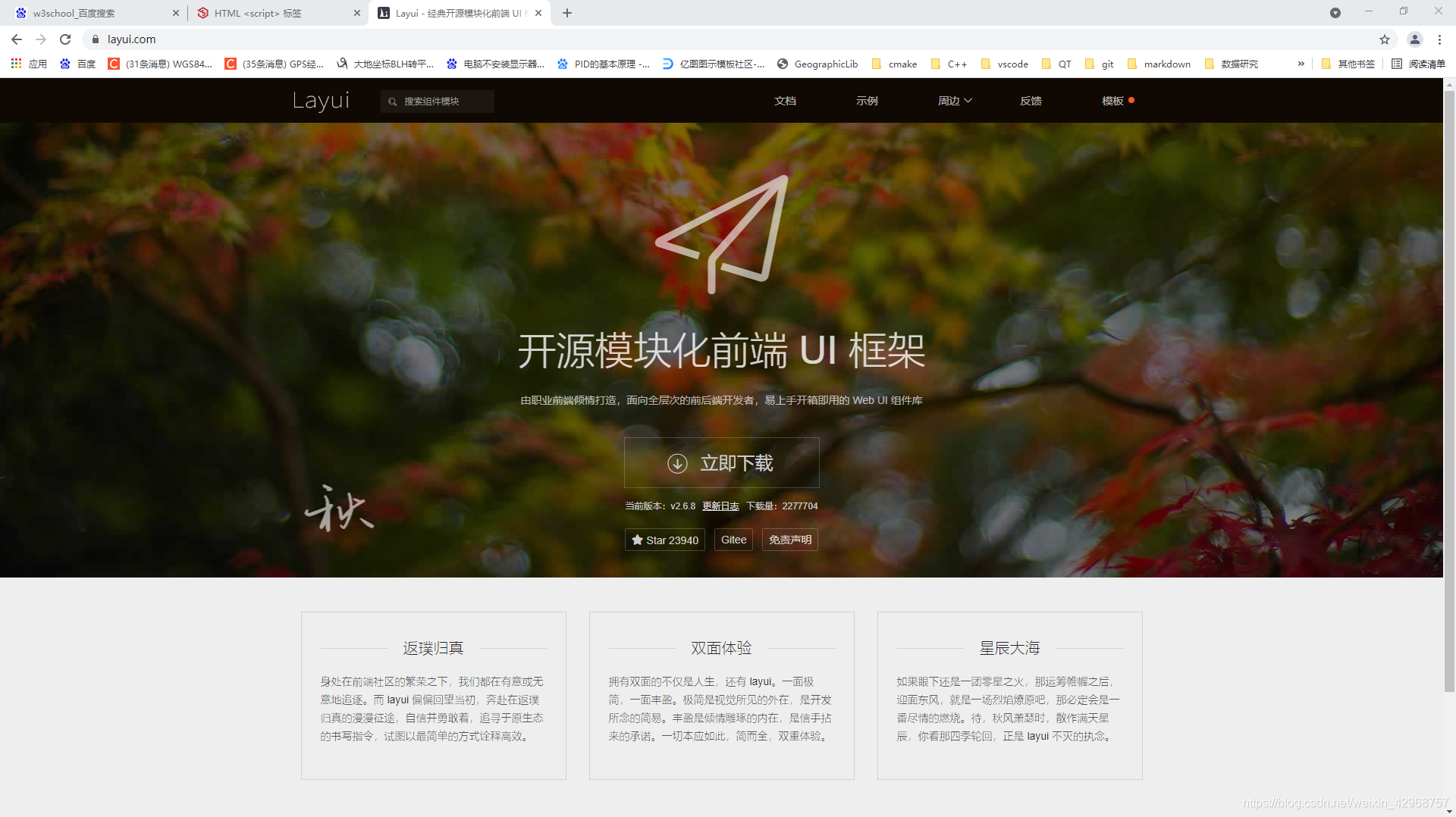
Task: Click the Star 23940 button
Action: click(664, 540)
